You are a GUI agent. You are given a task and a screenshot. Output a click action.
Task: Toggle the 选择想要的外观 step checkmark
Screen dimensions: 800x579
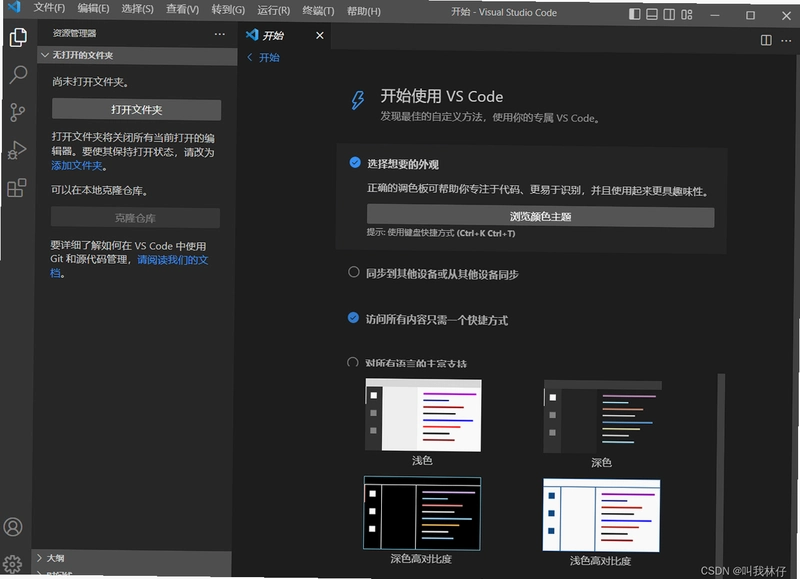355,162
